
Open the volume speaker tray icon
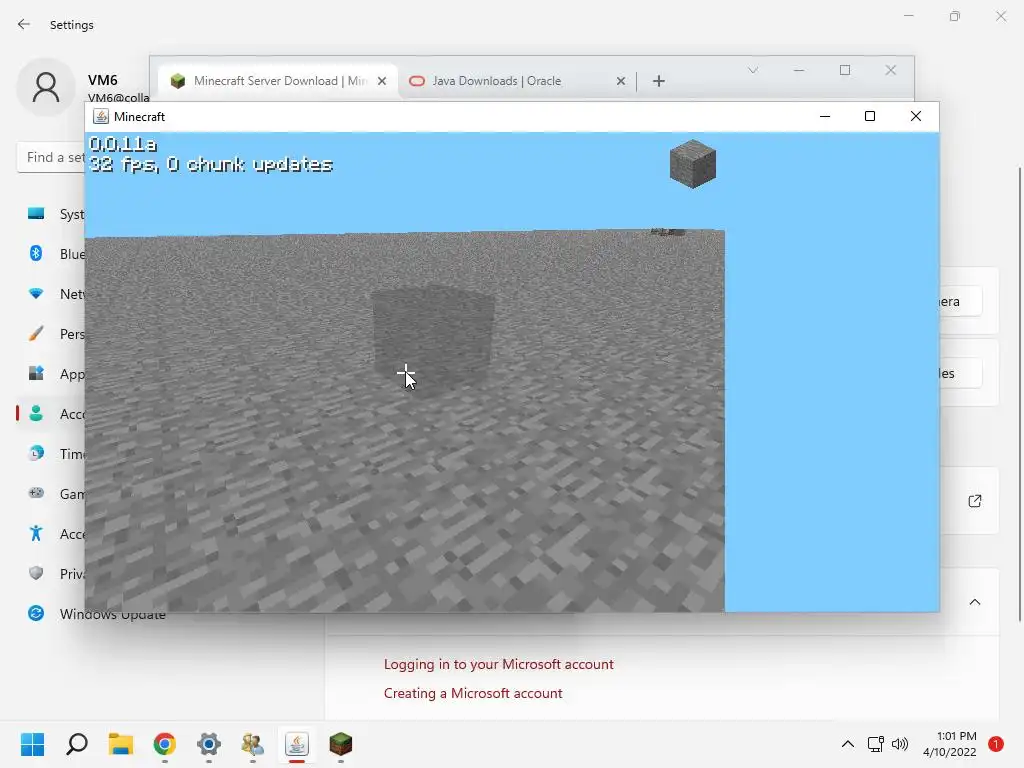tap(900, 744)
